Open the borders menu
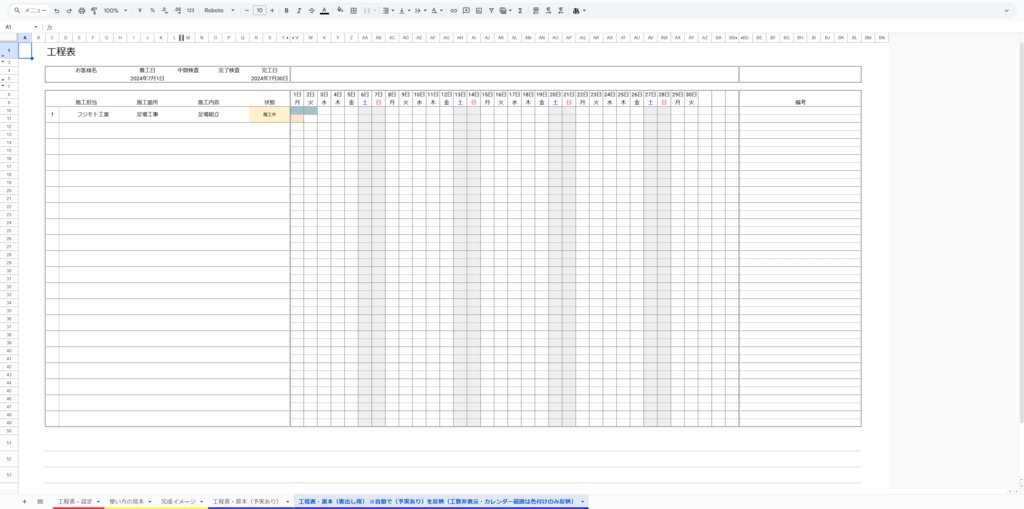 353,11
